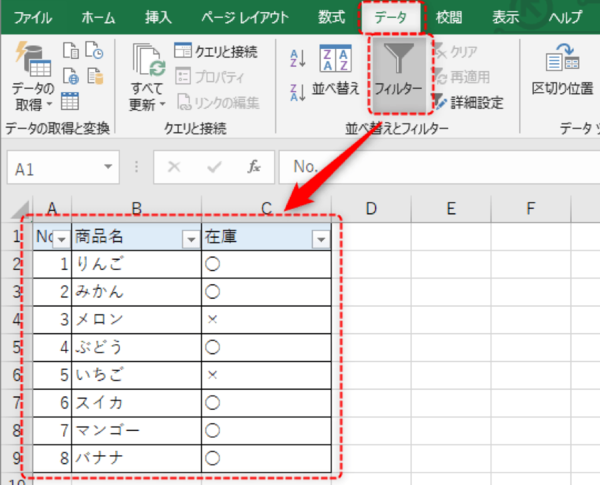The image size is (600, 485).
Task: Select column E header
Action: tap(451, 209)
